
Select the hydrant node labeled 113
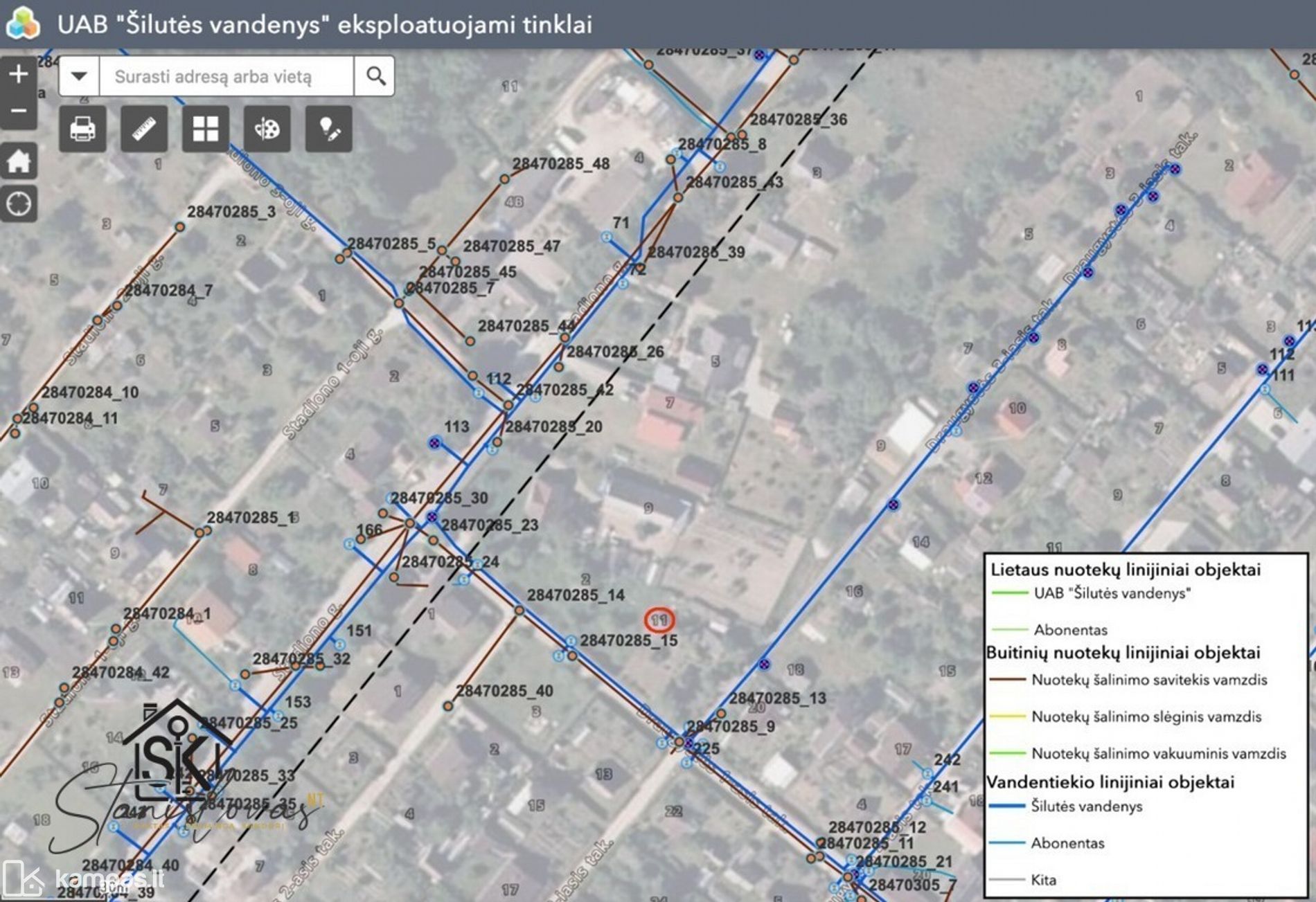434,443
